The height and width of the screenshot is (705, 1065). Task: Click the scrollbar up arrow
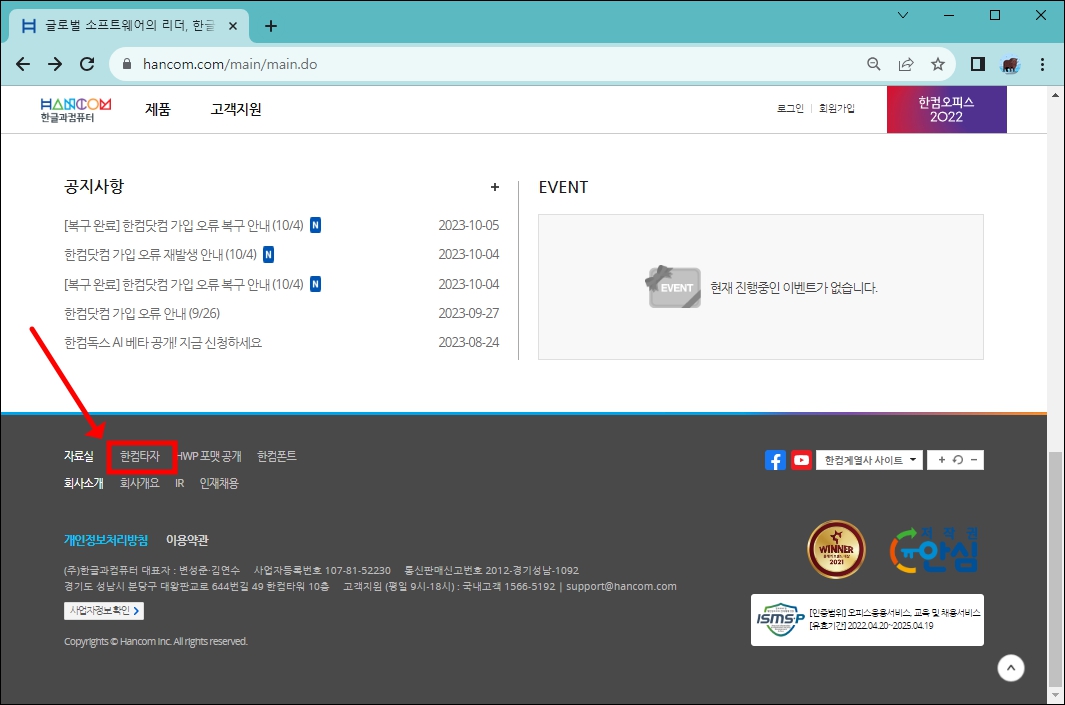click(1055, 94)
